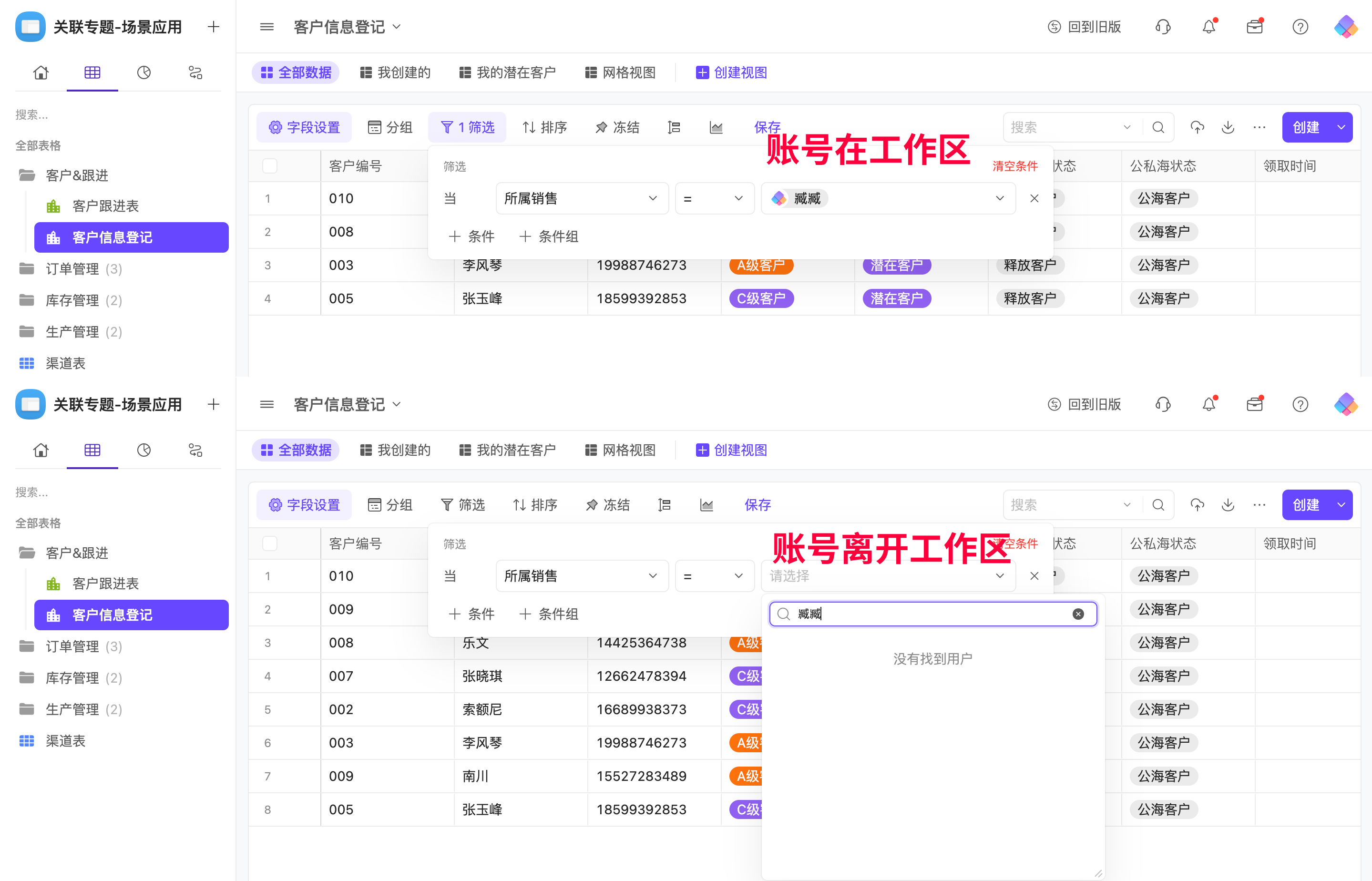Click the '1 筛选' active filter button

tap(467, 127)
